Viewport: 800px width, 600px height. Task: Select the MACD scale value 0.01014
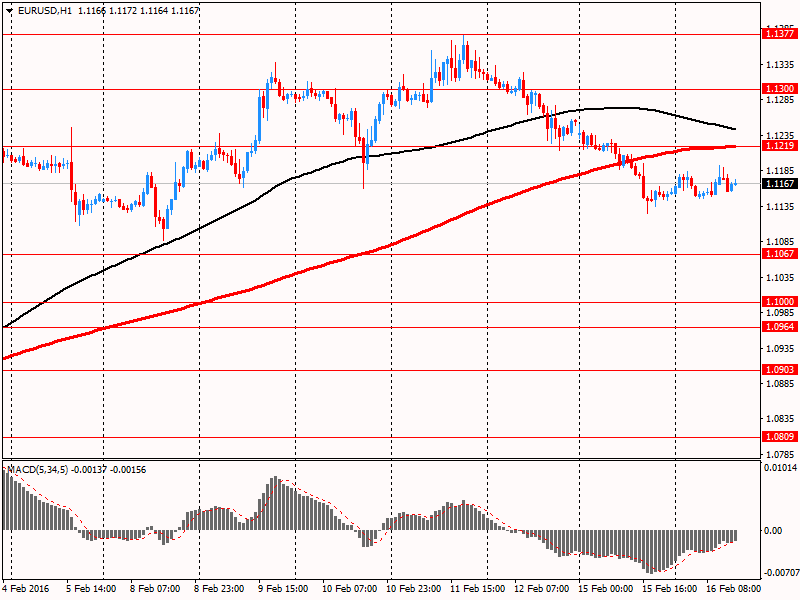tap(780, 467)
